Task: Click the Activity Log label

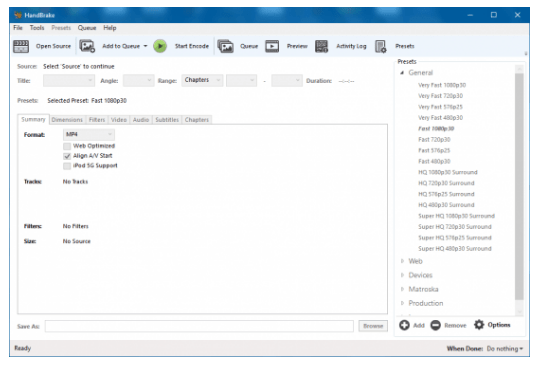Action: point(351,46)
